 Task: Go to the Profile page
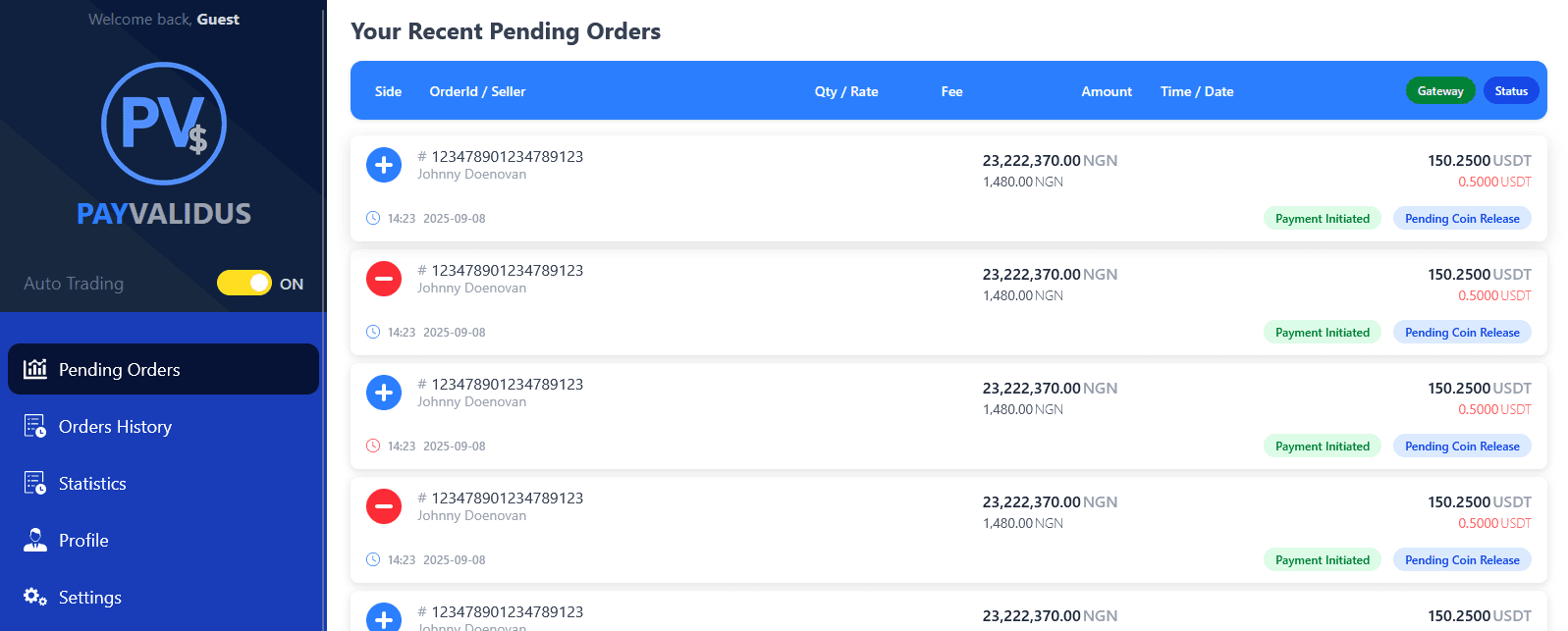(83, 541)
